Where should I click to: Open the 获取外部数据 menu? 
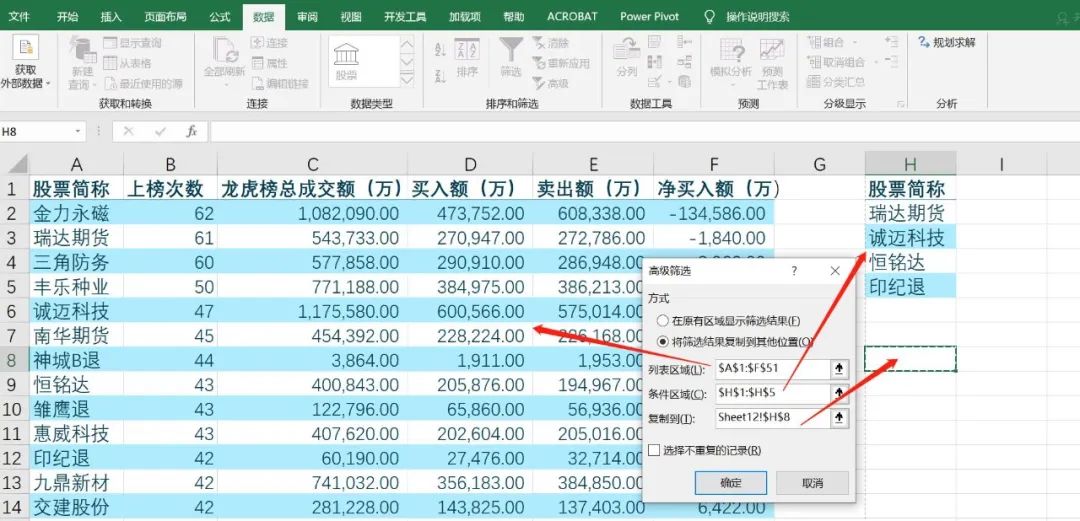click(x=26, y=63)
